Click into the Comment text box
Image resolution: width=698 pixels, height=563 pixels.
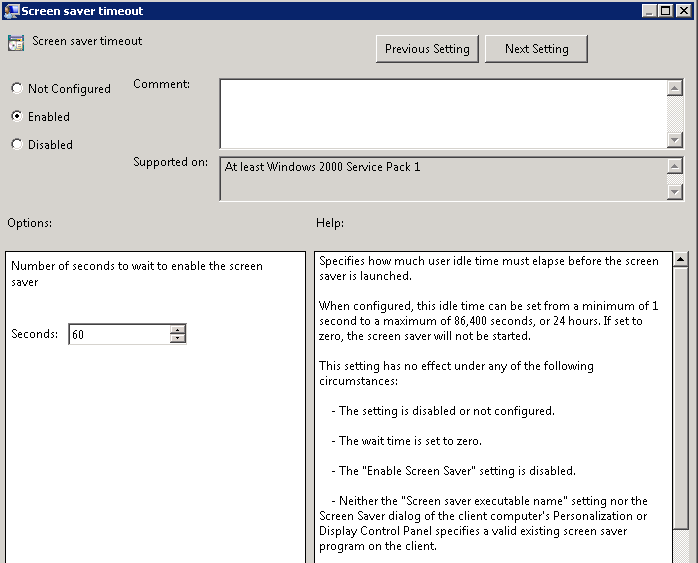click(x=443, y=114)
